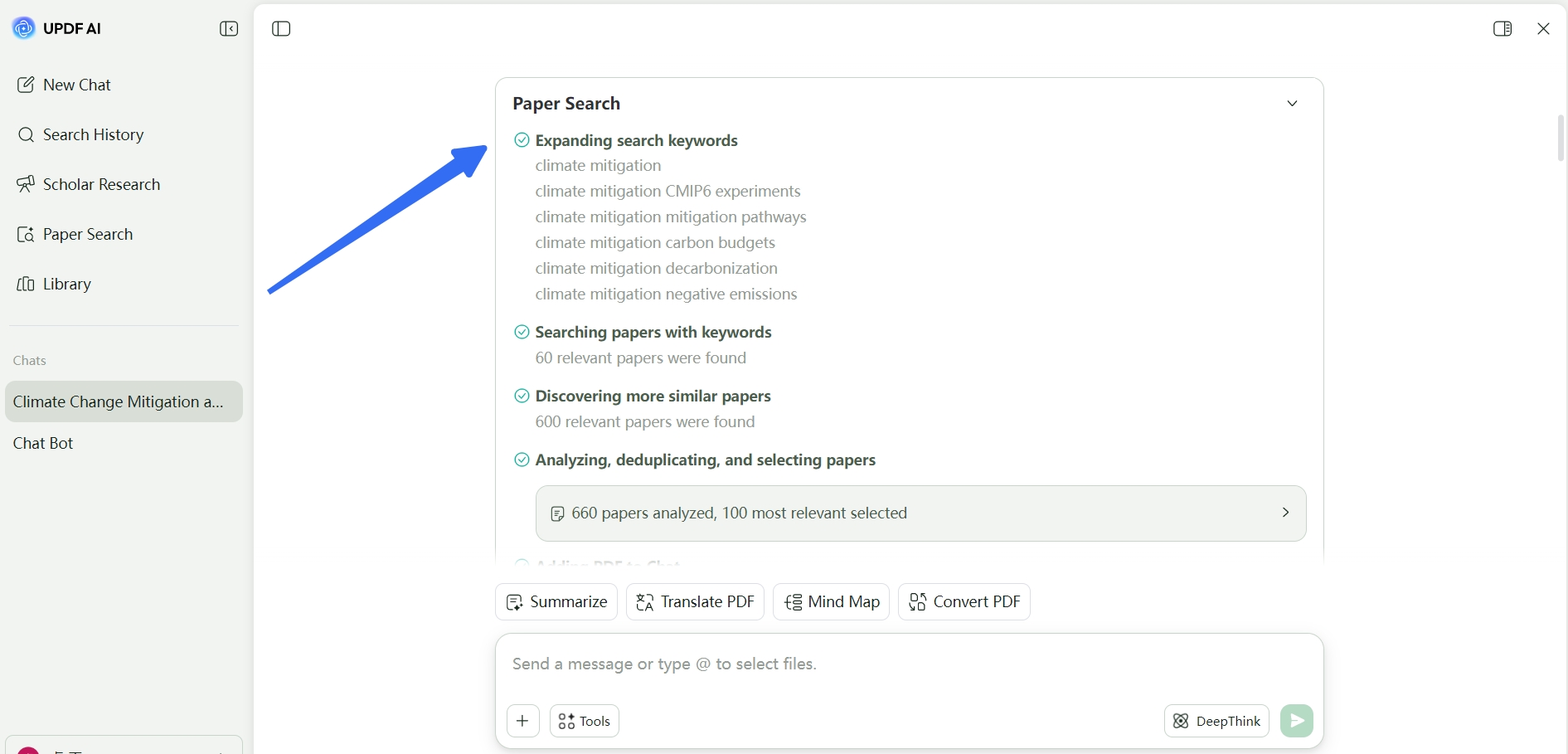Go to Paper Search in the sidebar

75,234
